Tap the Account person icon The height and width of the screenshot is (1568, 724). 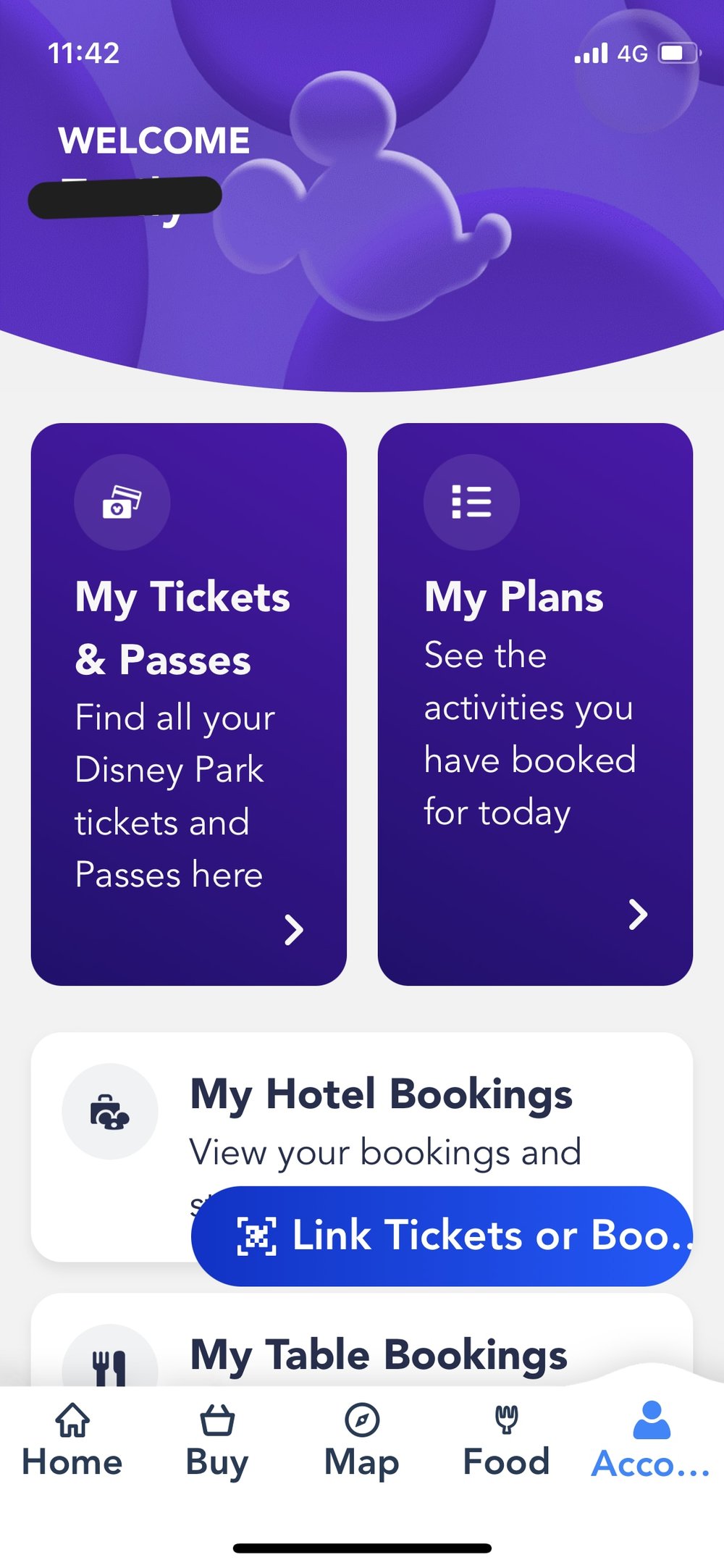pos(651,1419)
